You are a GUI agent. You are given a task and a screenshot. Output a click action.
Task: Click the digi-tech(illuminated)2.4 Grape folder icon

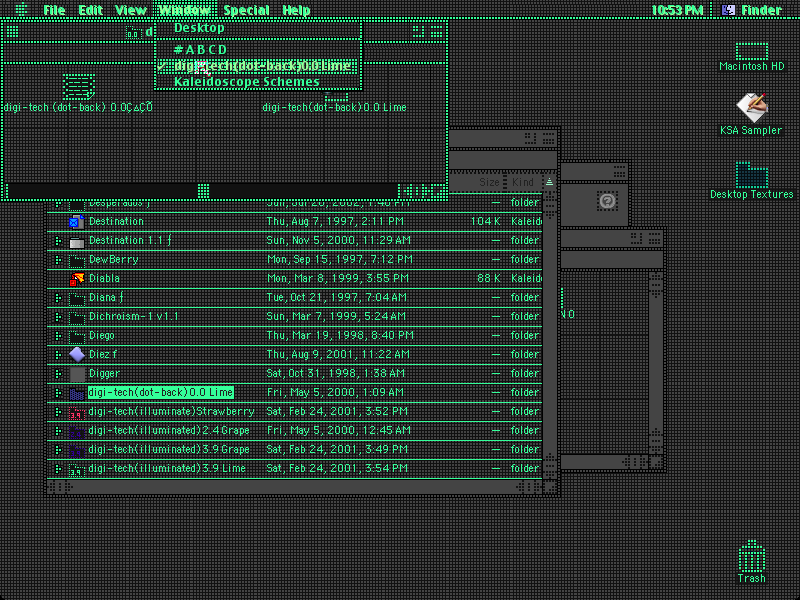tap(77, 431)
